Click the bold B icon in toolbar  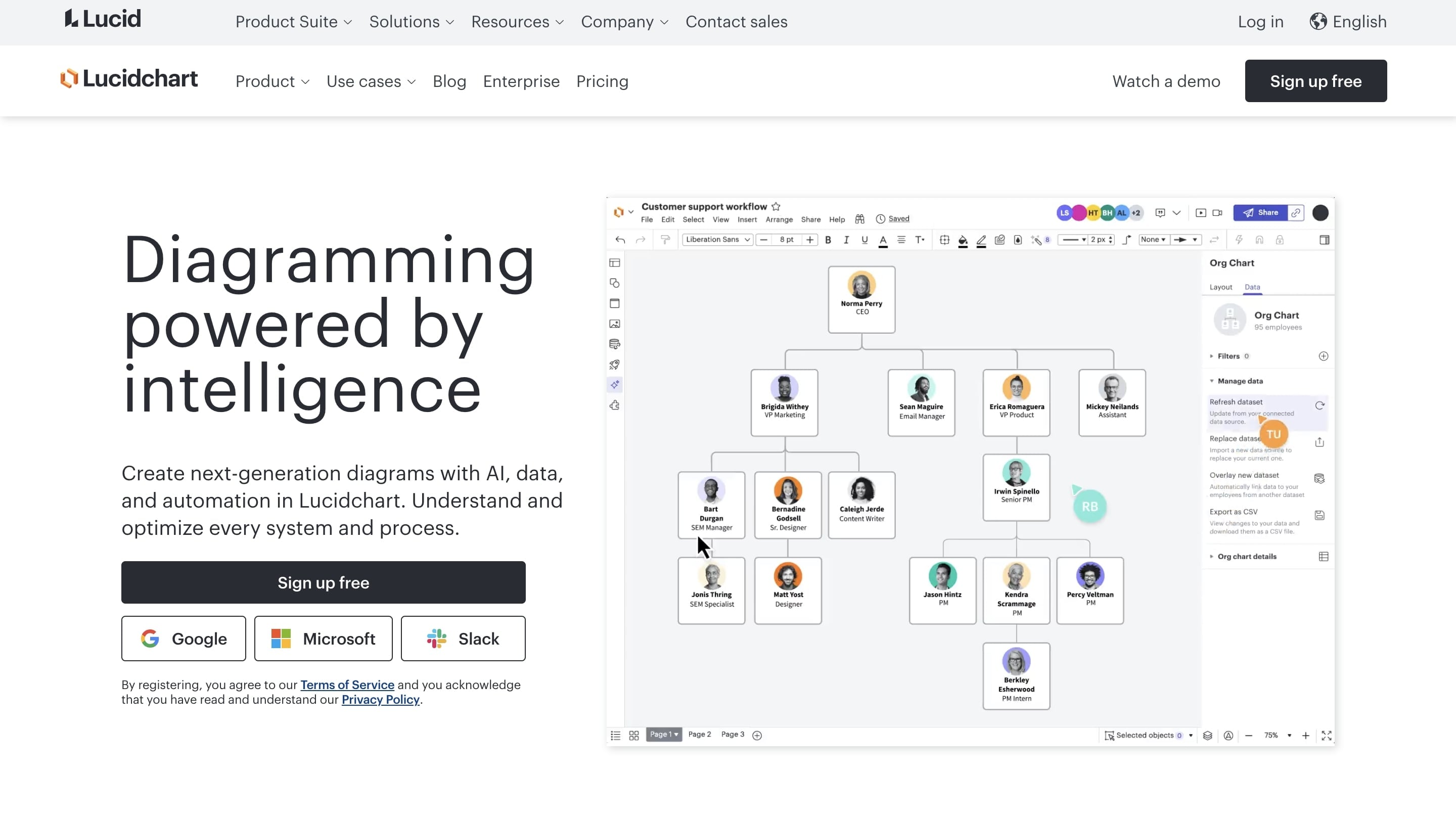(828, 240)
